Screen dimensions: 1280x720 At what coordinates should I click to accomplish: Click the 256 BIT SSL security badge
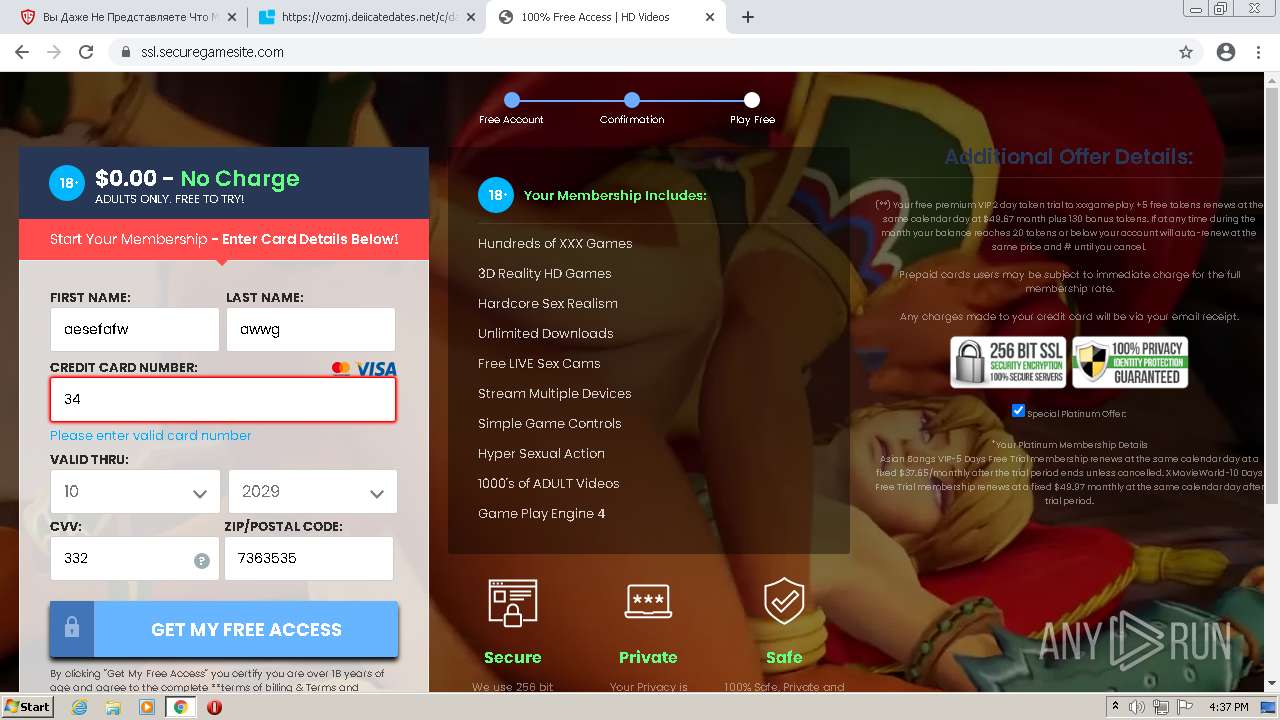[1008, 362]
